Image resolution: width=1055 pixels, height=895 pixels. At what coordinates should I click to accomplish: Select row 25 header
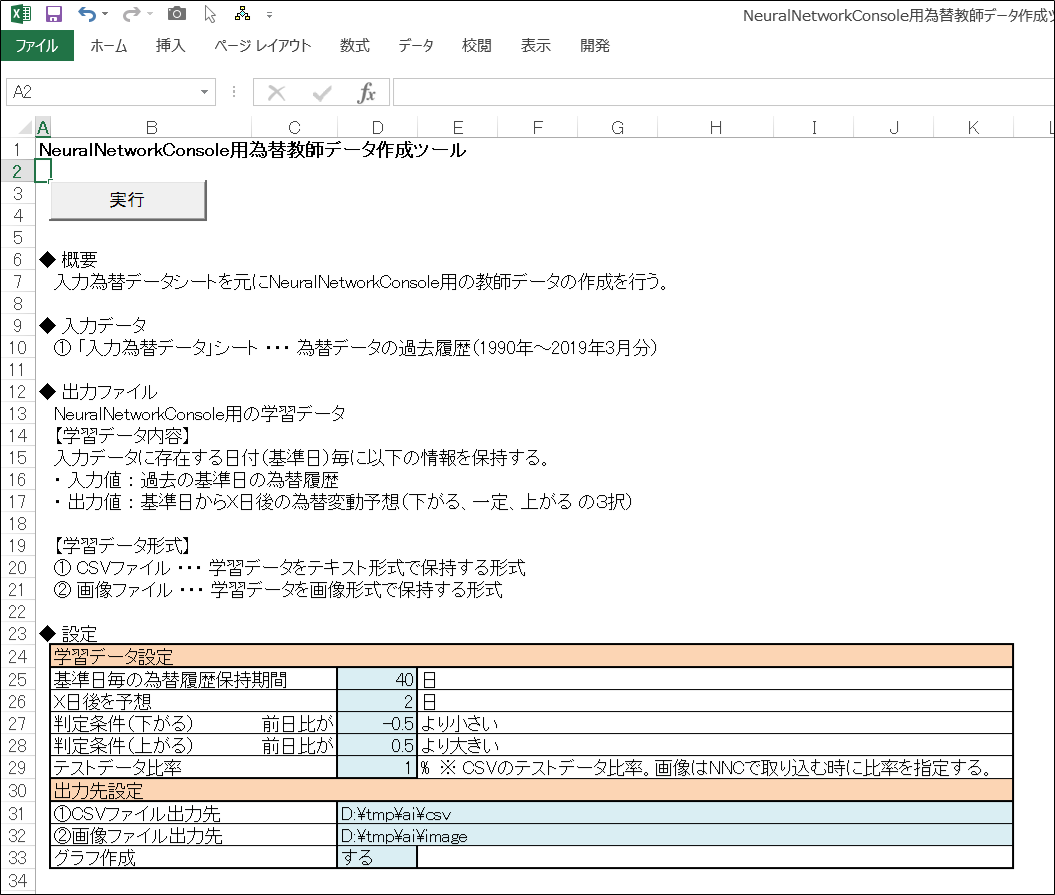pos(17,679)
